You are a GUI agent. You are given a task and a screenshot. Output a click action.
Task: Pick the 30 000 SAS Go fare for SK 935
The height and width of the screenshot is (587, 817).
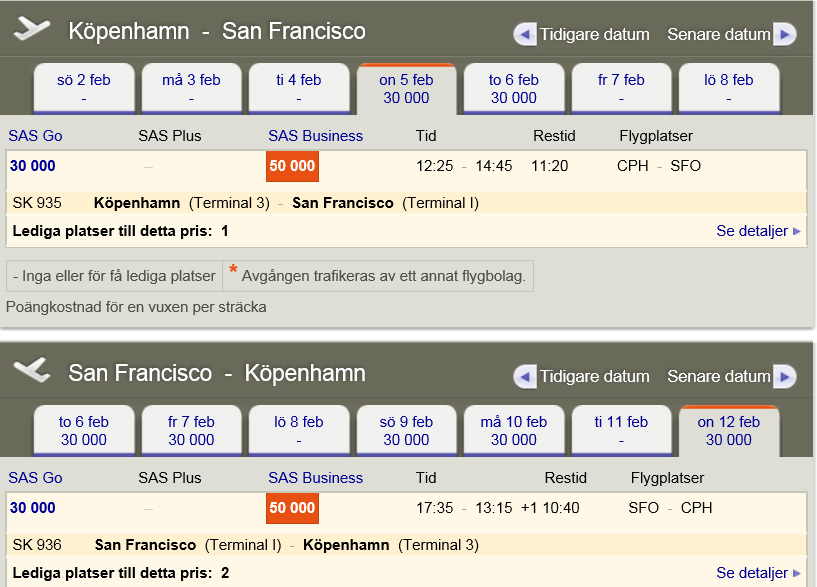coord(33,166)
